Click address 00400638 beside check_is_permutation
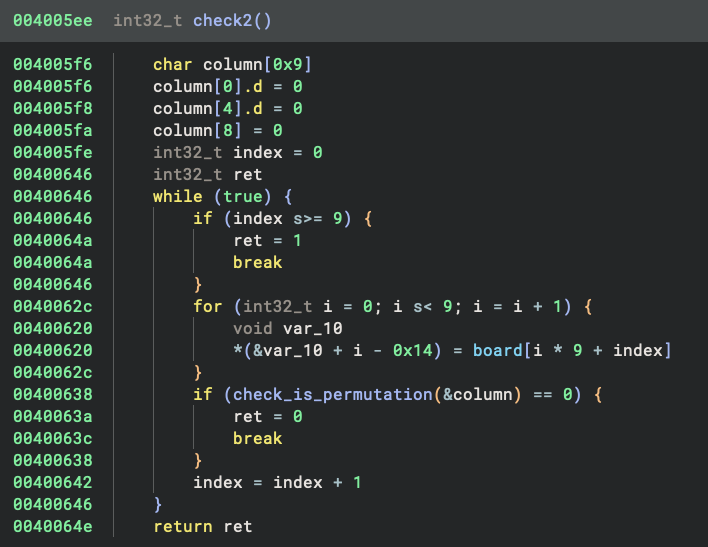The image size is (708, 547). tap(53, 395)
